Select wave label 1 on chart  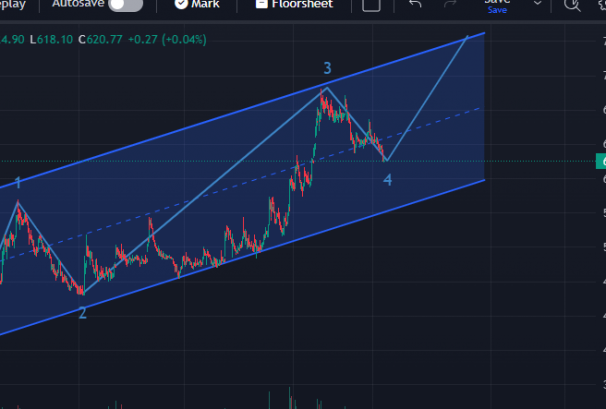point(17,183)
